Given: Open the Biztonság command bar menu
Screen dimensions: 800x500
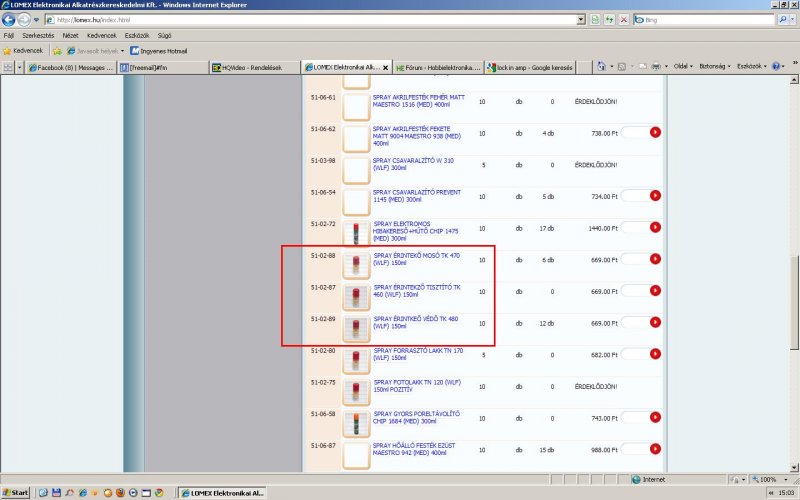Looking at the screenshot, I should pos(714,66).
